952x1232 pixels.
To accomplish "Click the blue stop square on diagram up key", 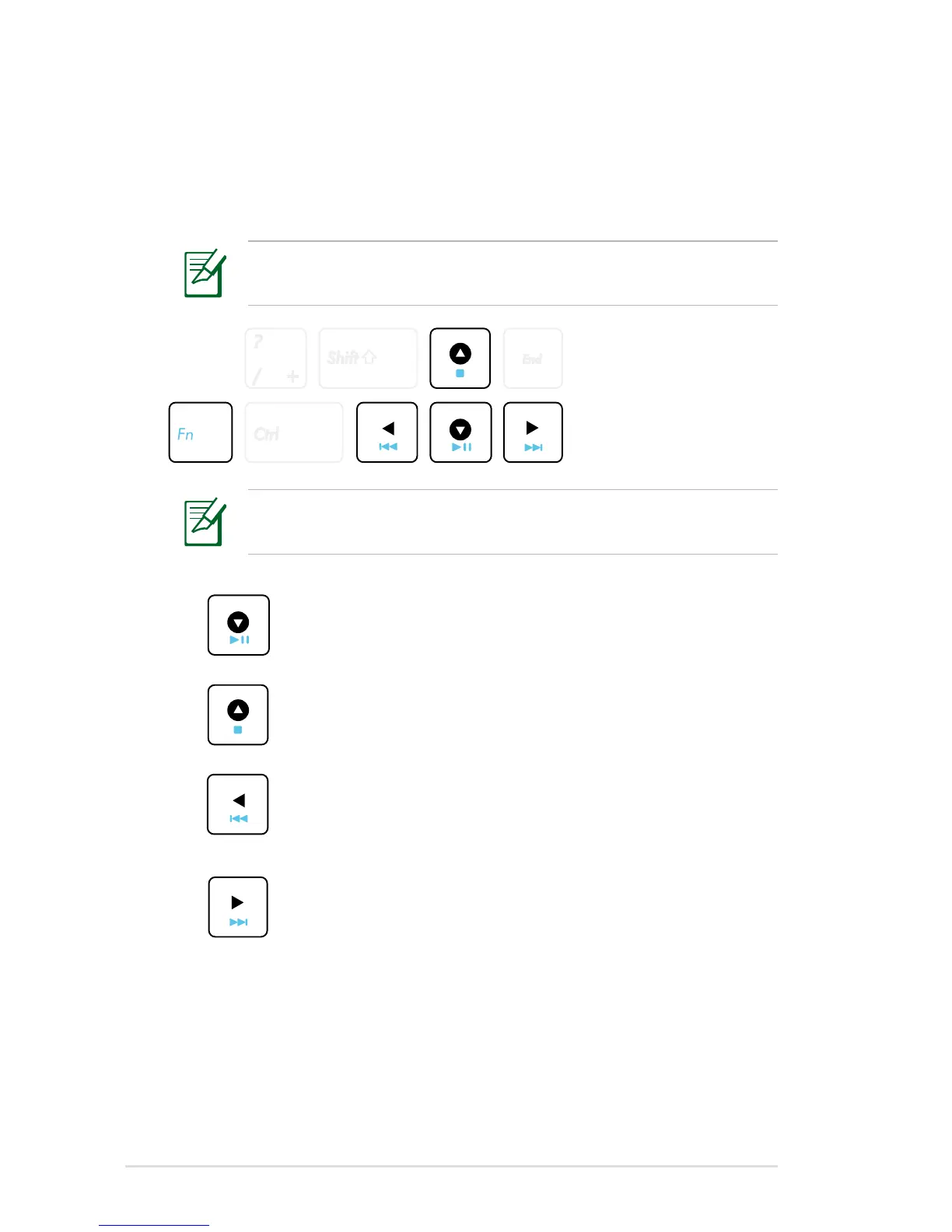I will 460,373.
